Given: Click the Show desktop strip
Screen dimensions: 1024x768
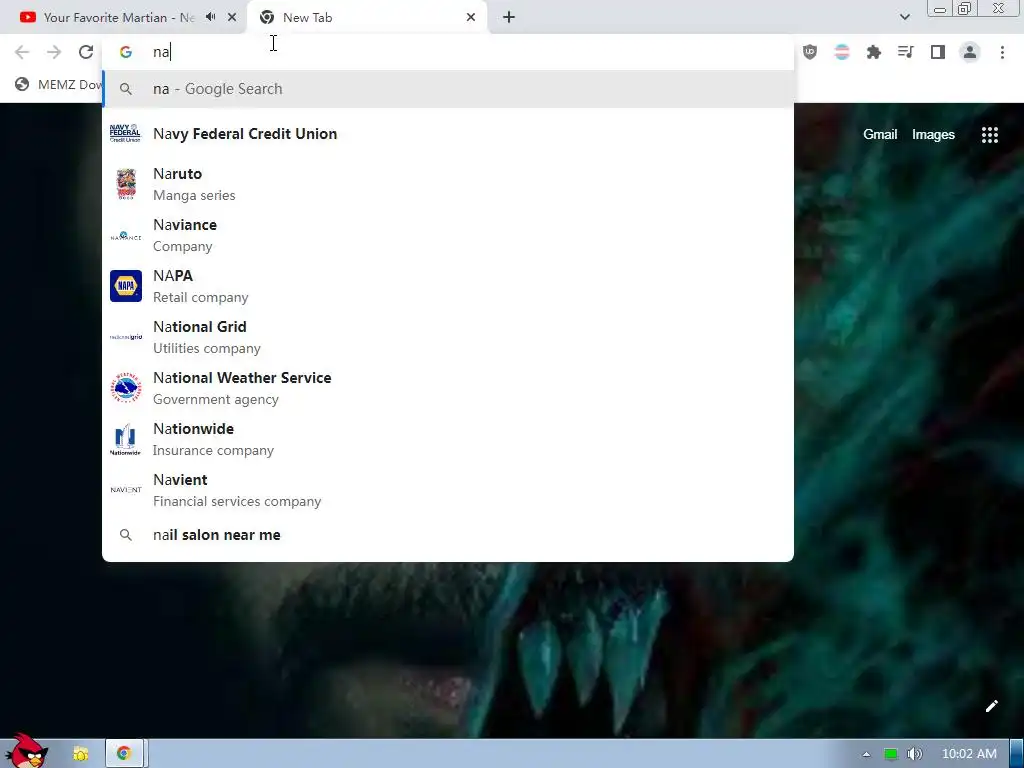Looking at the screenshot, I should [x=1017, y=754].
